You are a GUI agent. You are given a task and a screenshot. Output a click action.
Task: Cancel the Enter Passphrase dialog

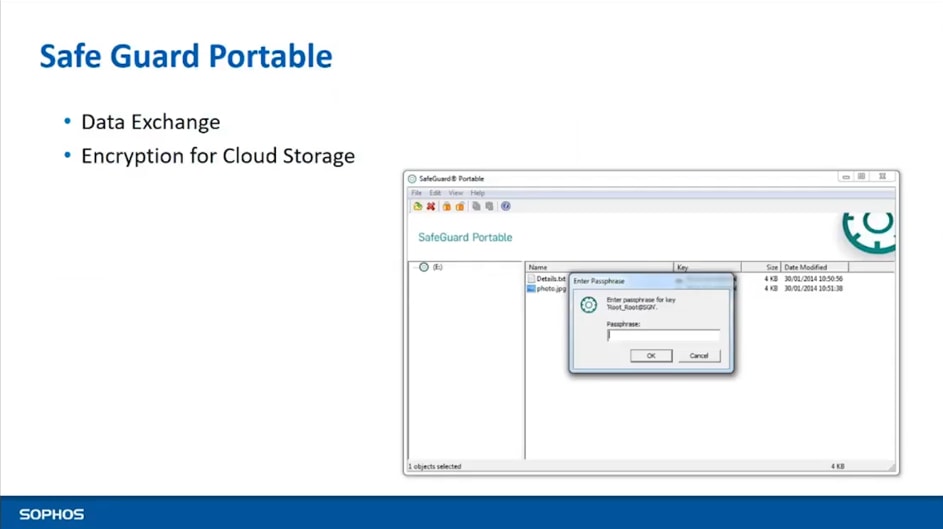coord(699,356)
